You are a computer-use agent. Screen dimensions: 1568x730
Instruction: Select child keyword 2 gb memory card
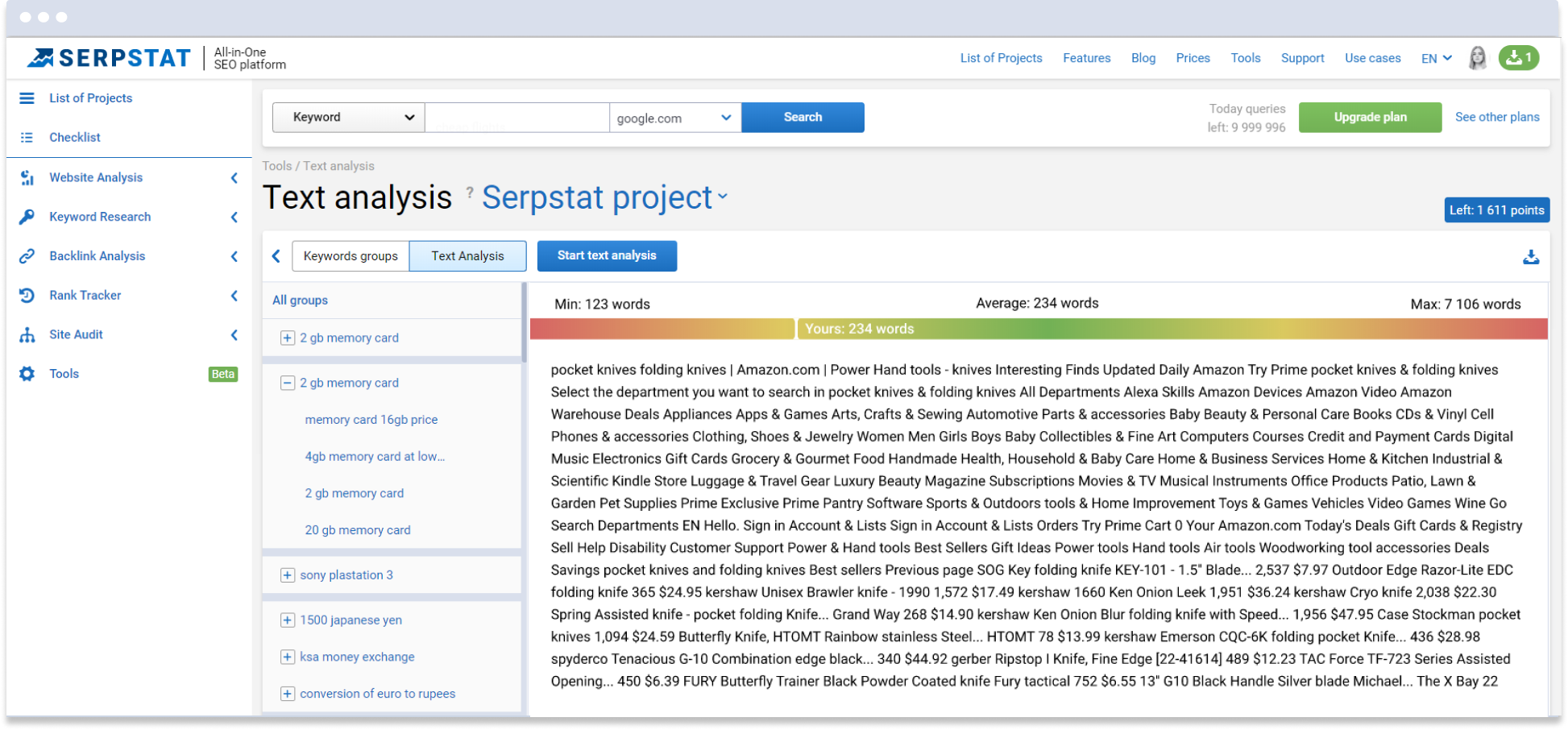point(355,494)
